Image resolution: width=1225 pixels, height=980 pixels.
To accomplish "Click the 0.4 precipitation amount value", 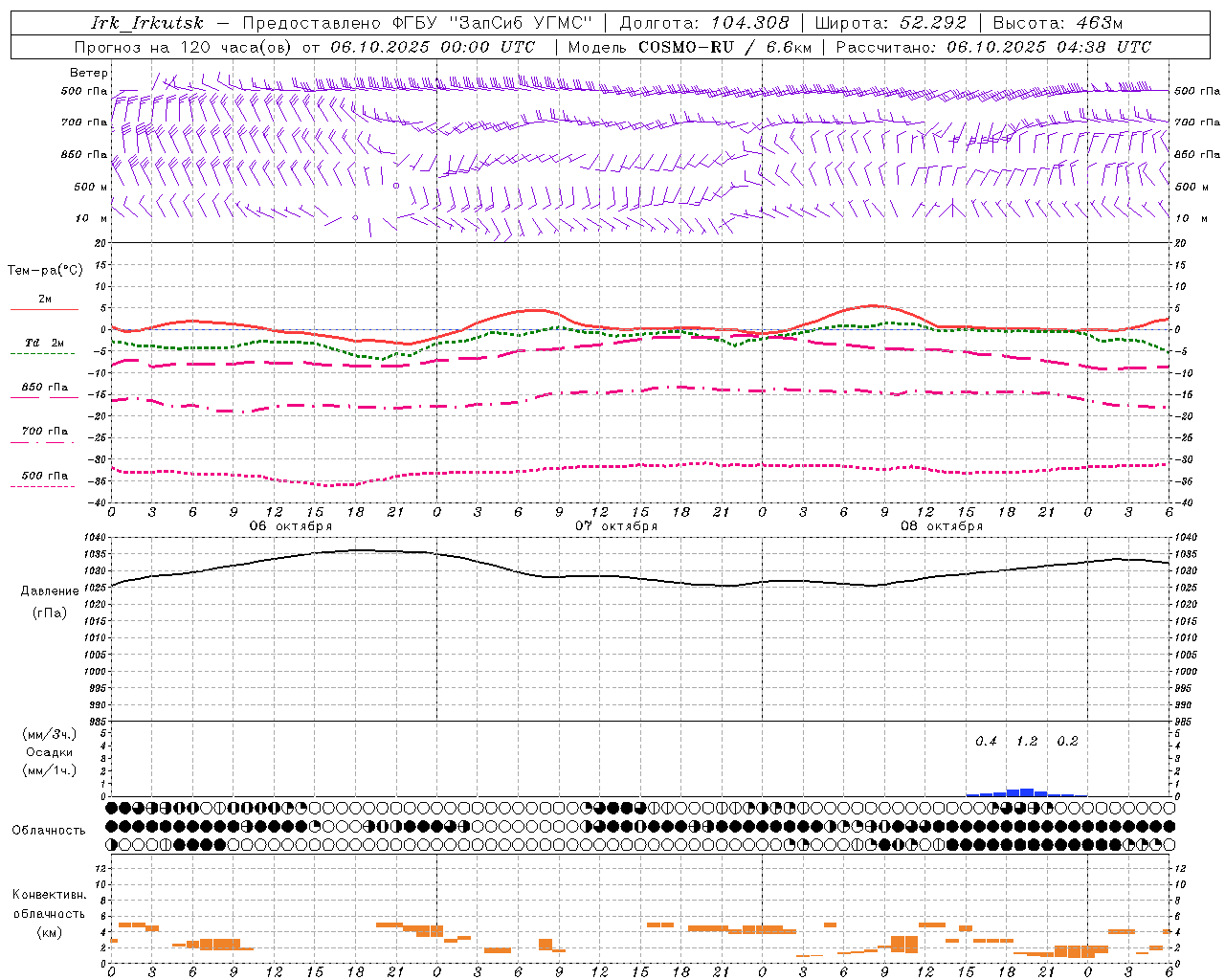I will [986, 742].
